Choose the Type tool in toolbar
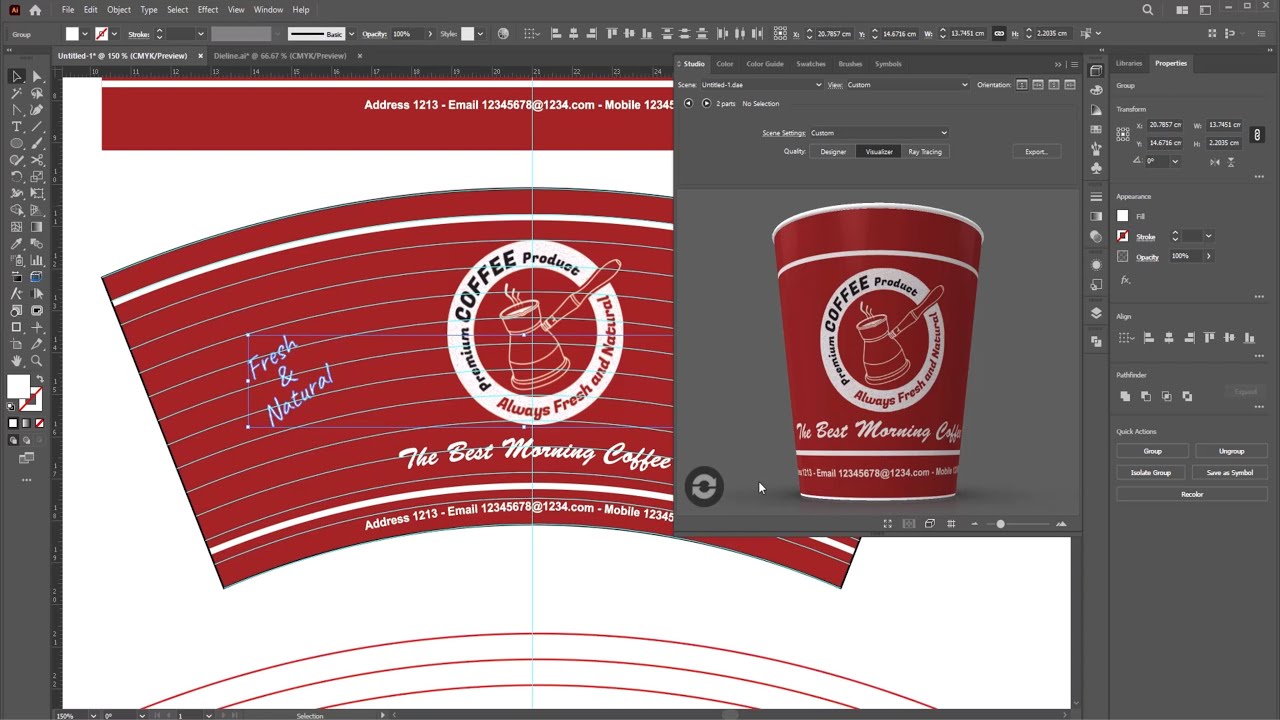 tap(17, 127)
